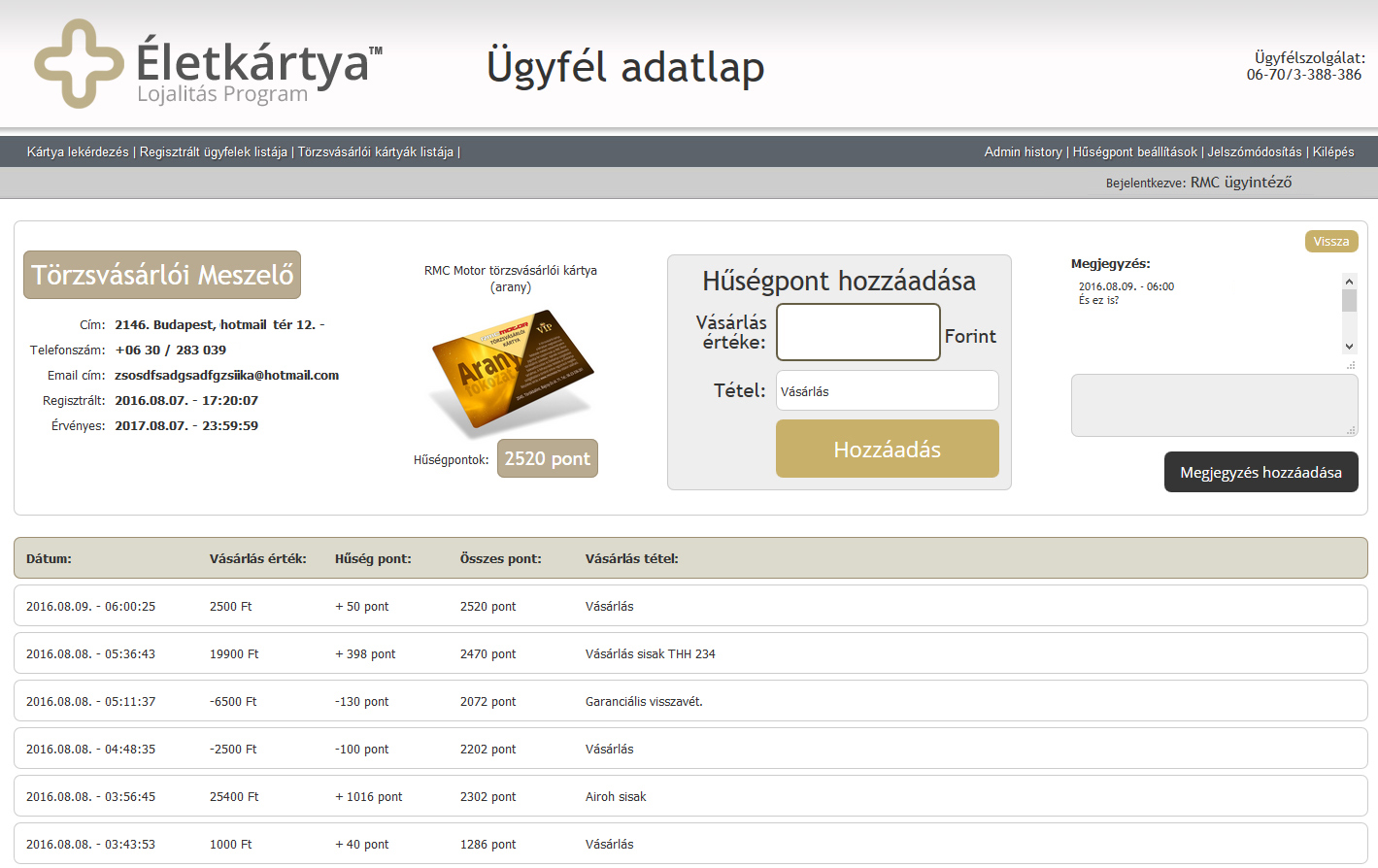Go to Törzsvásárlói kártyák listája
Image resolution: width=1378 pixels, height=868 pixels.
tap(376, 152)
